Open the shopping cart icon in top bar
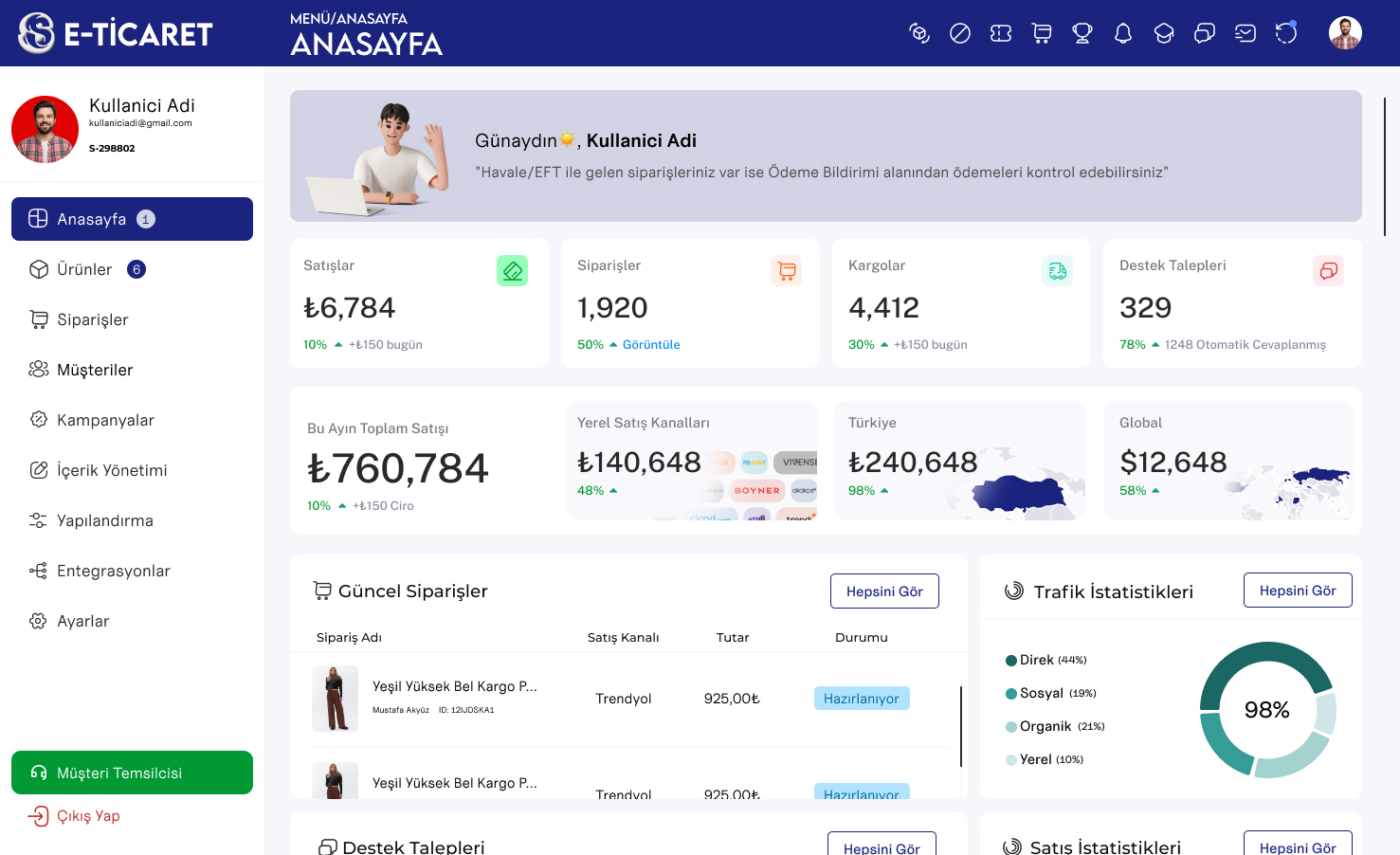This screenshot has height=855, width=1400. pyautogui.click(x=1042, y=34)
